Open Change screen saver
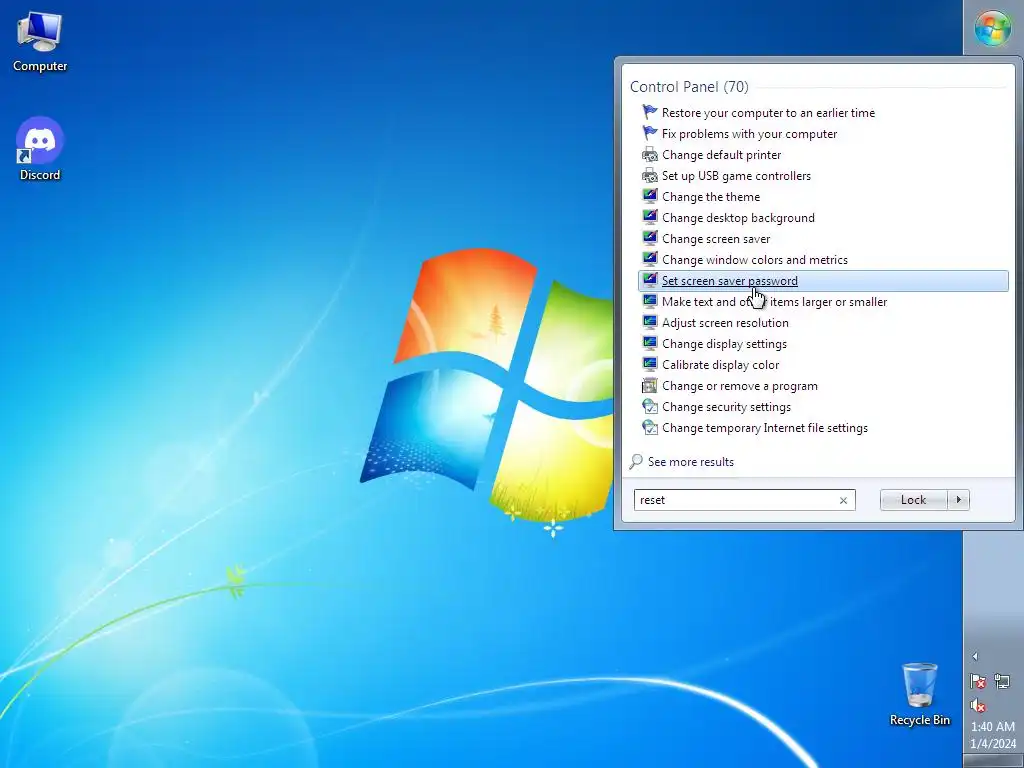 coord(716,238)
